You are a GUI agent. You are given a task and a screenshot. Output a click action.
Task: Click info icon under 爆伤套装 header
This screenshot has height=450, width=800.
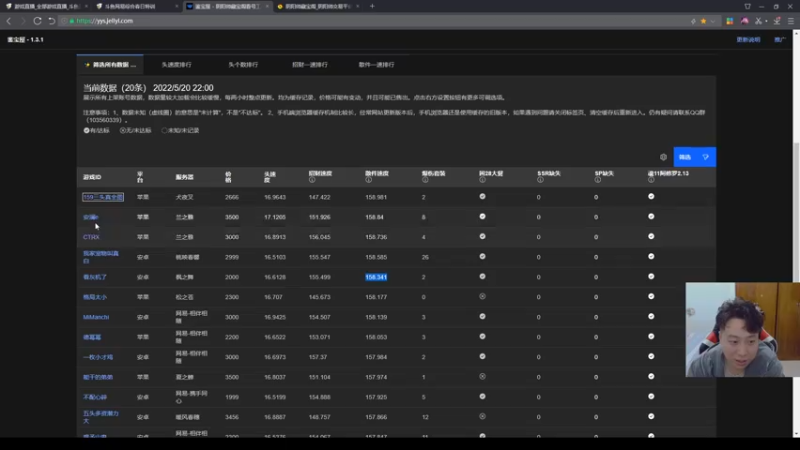[425, 180]
